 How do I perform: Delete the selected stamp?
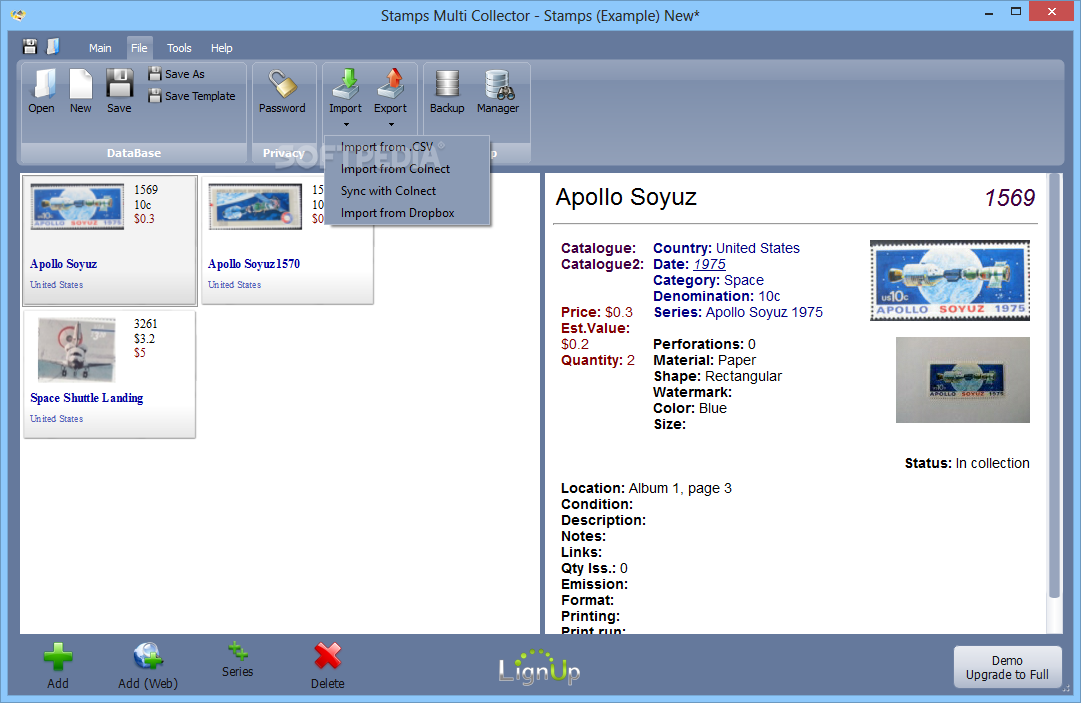coord(327,665)
